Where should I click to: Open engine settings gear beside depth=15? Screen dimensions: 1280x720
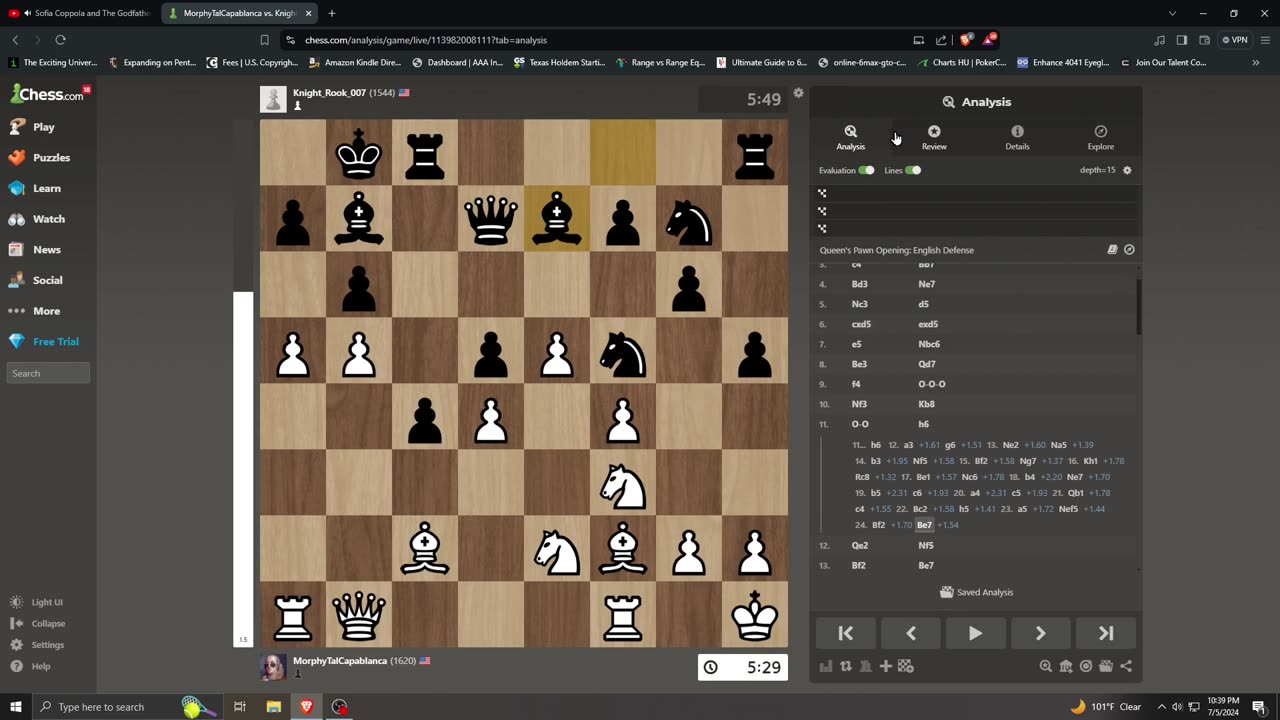[x=1127, y=170]
